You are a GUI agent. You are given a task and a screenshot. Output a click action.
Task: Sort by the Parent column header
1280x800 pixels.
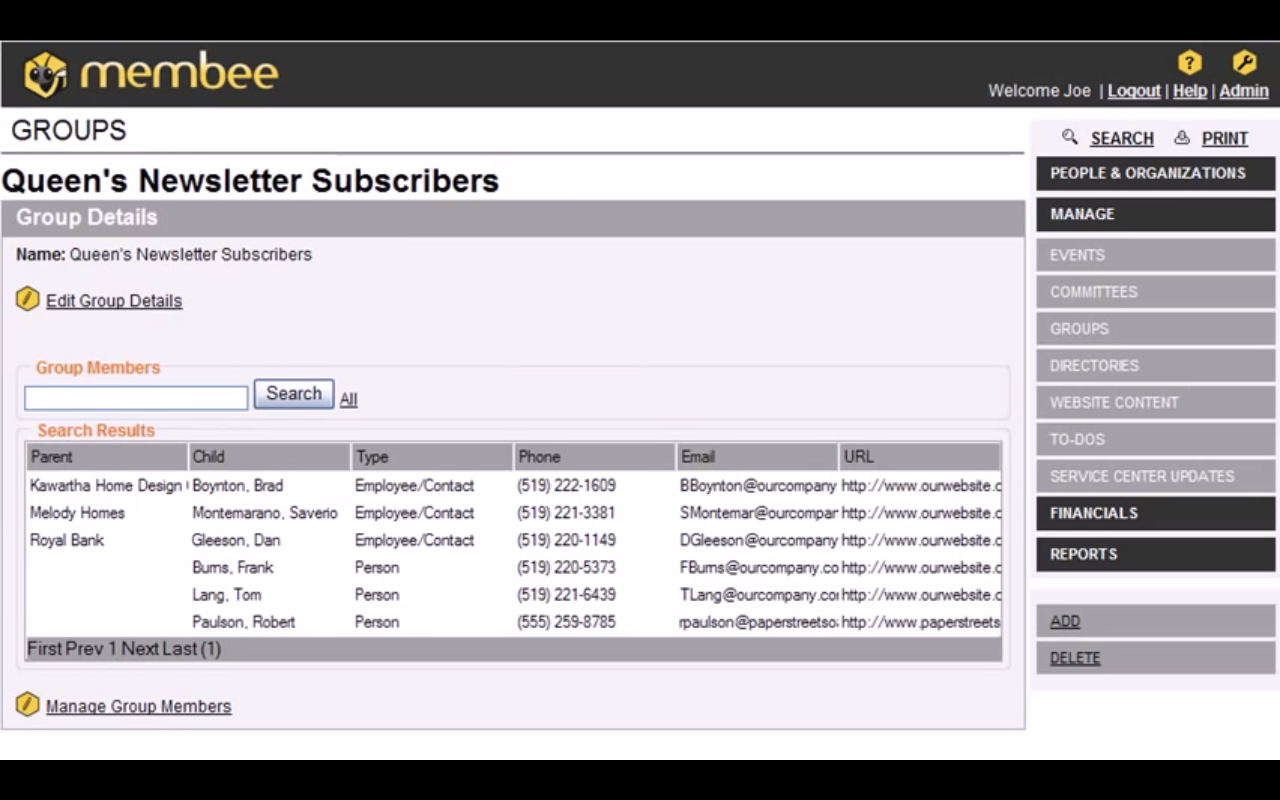[107, 457]
